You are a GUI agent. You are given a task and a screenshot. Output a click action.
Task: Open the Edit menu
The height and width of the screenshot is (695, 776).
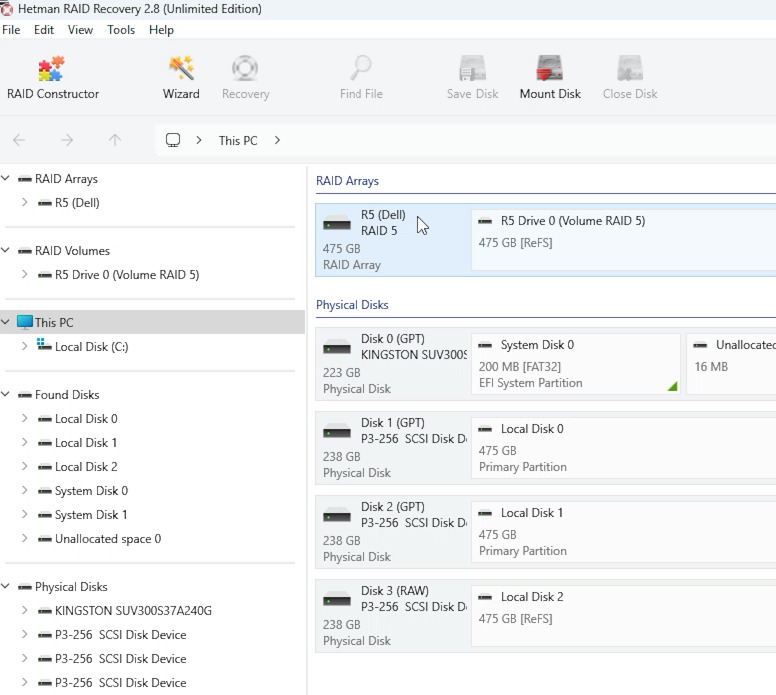[x=44, y=30]
